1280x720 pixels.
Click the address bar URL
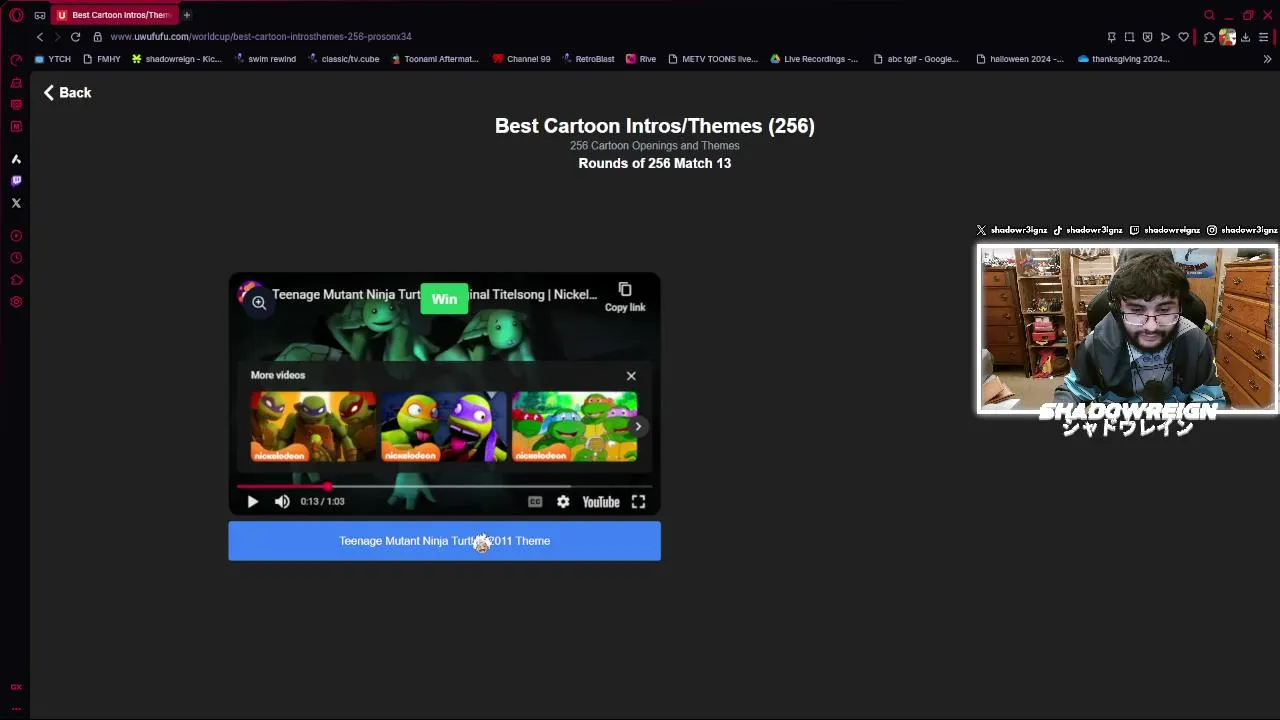(261, 37)
